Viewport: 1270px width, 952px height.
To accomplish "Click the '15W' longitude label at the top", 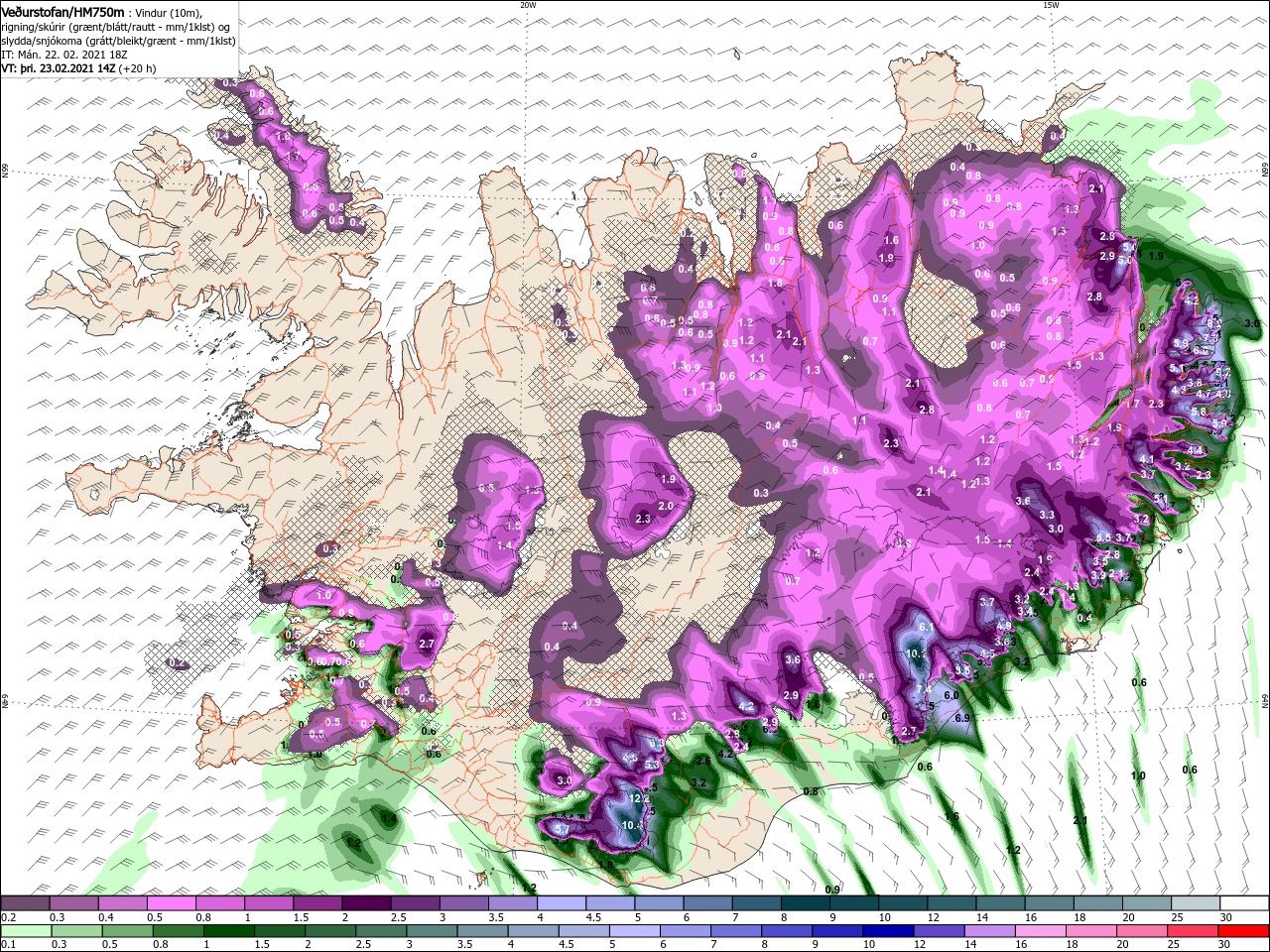I will [1051, 5].
